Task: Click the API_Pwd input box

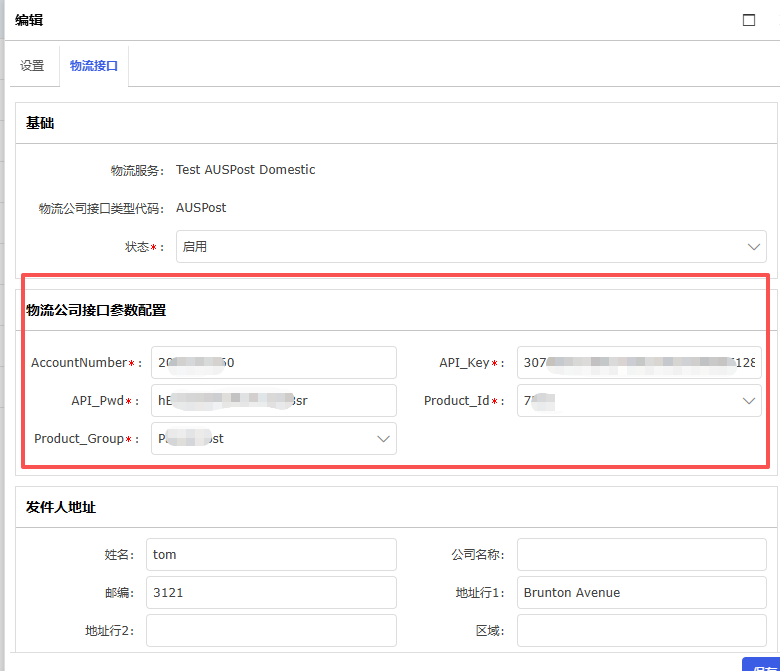Action: 273,401
